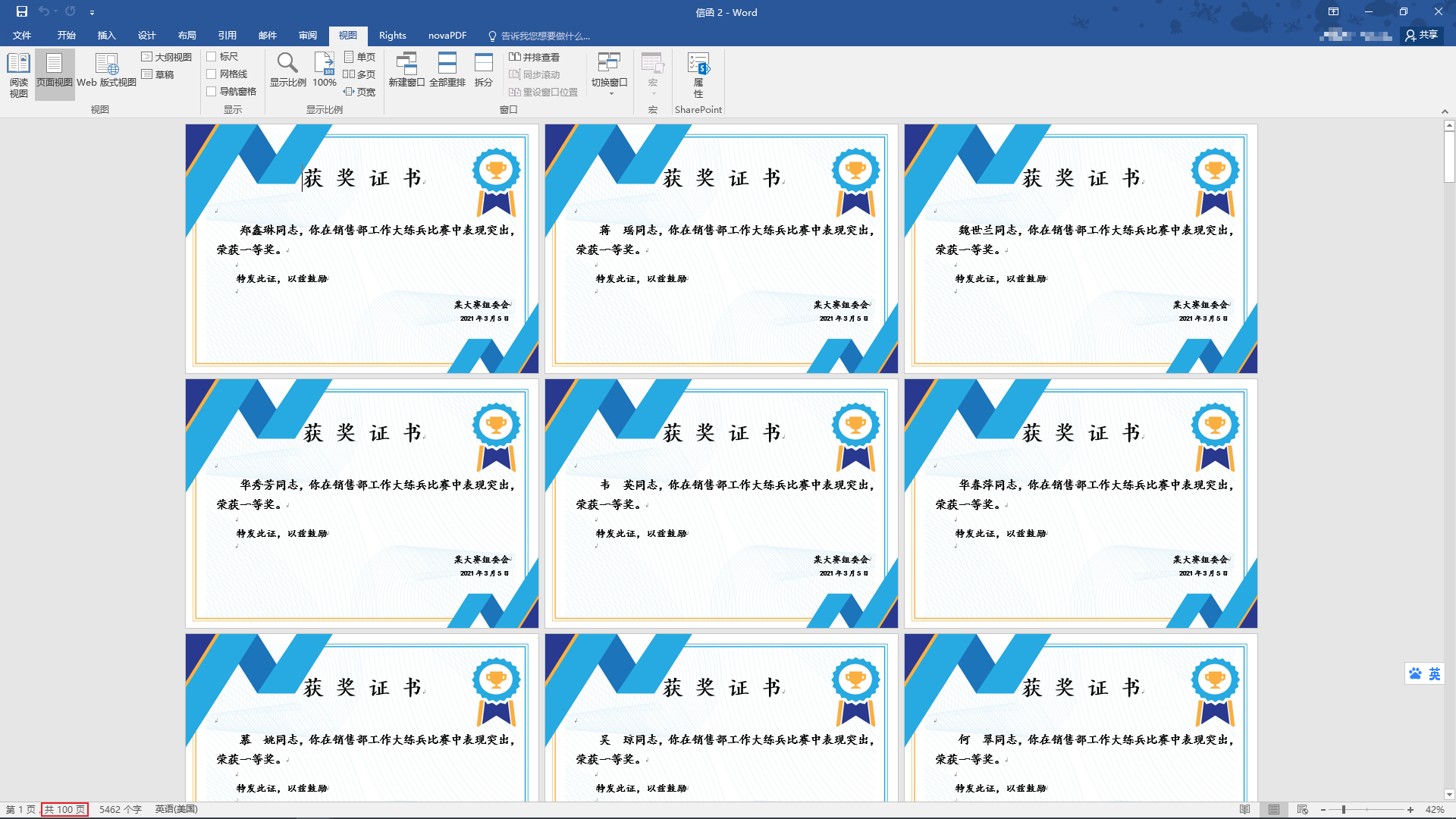Click the vertical scrollbar down arrow
1456x819 pixels.
tap(1449, 795)
